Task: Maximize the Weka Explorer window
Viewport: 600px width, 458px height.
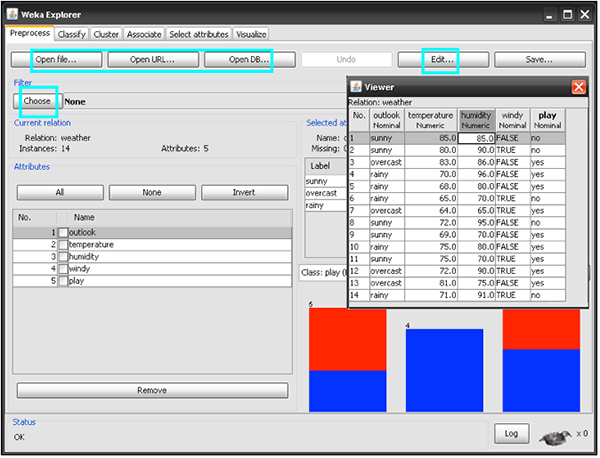Action: coord(567,15)
